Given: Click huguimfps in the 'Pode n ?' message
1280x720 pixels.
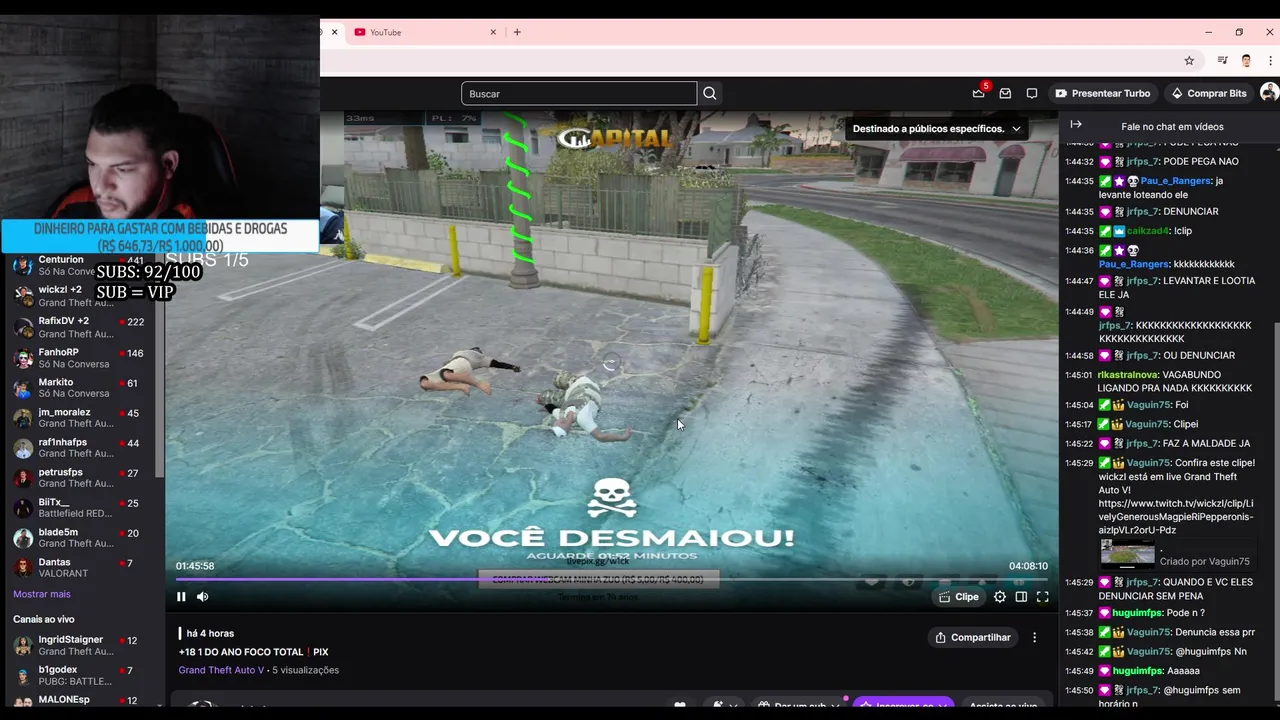Looking at the screenshot, I should tap(1137, 613).
